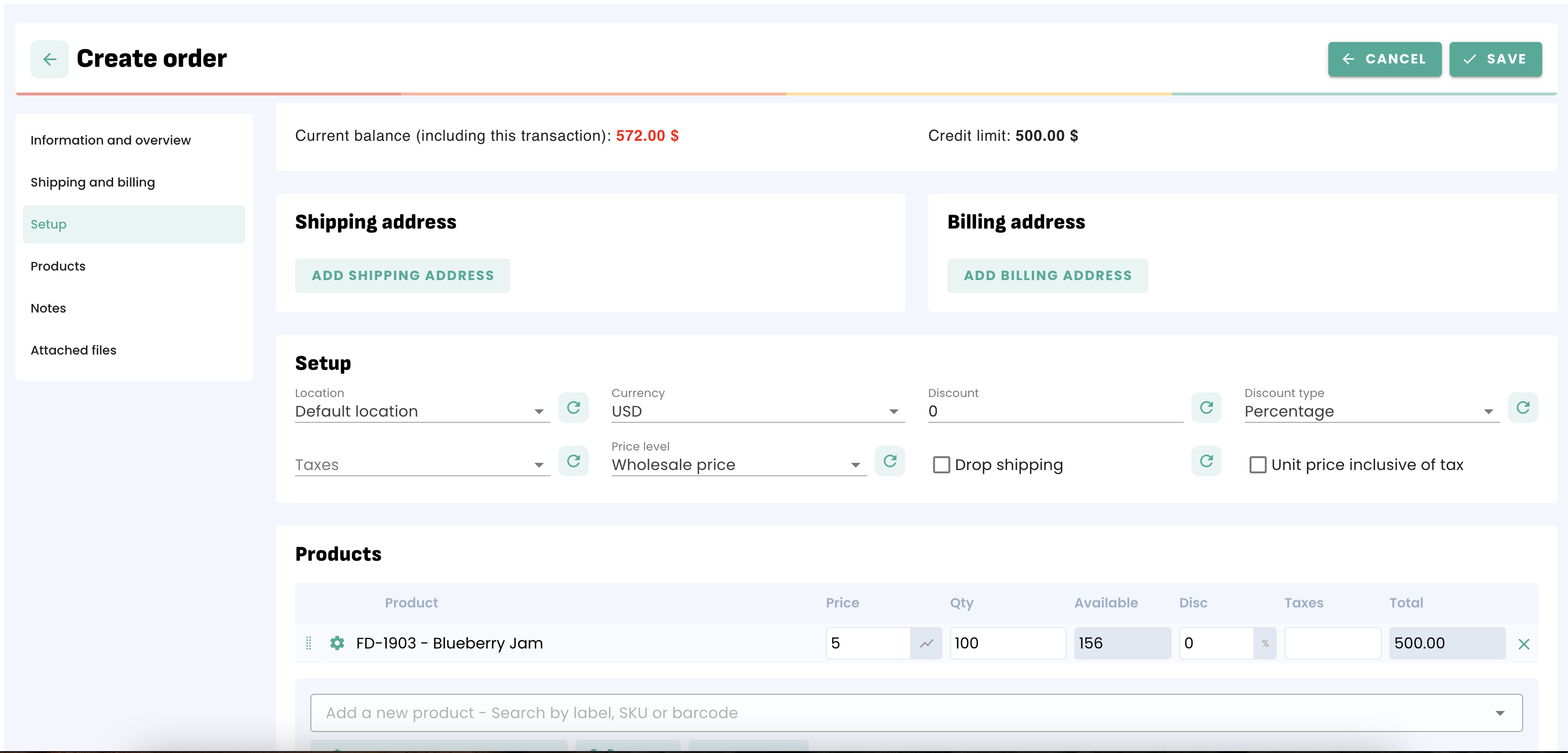Open price chart icon in Price field

click(926, 643)
